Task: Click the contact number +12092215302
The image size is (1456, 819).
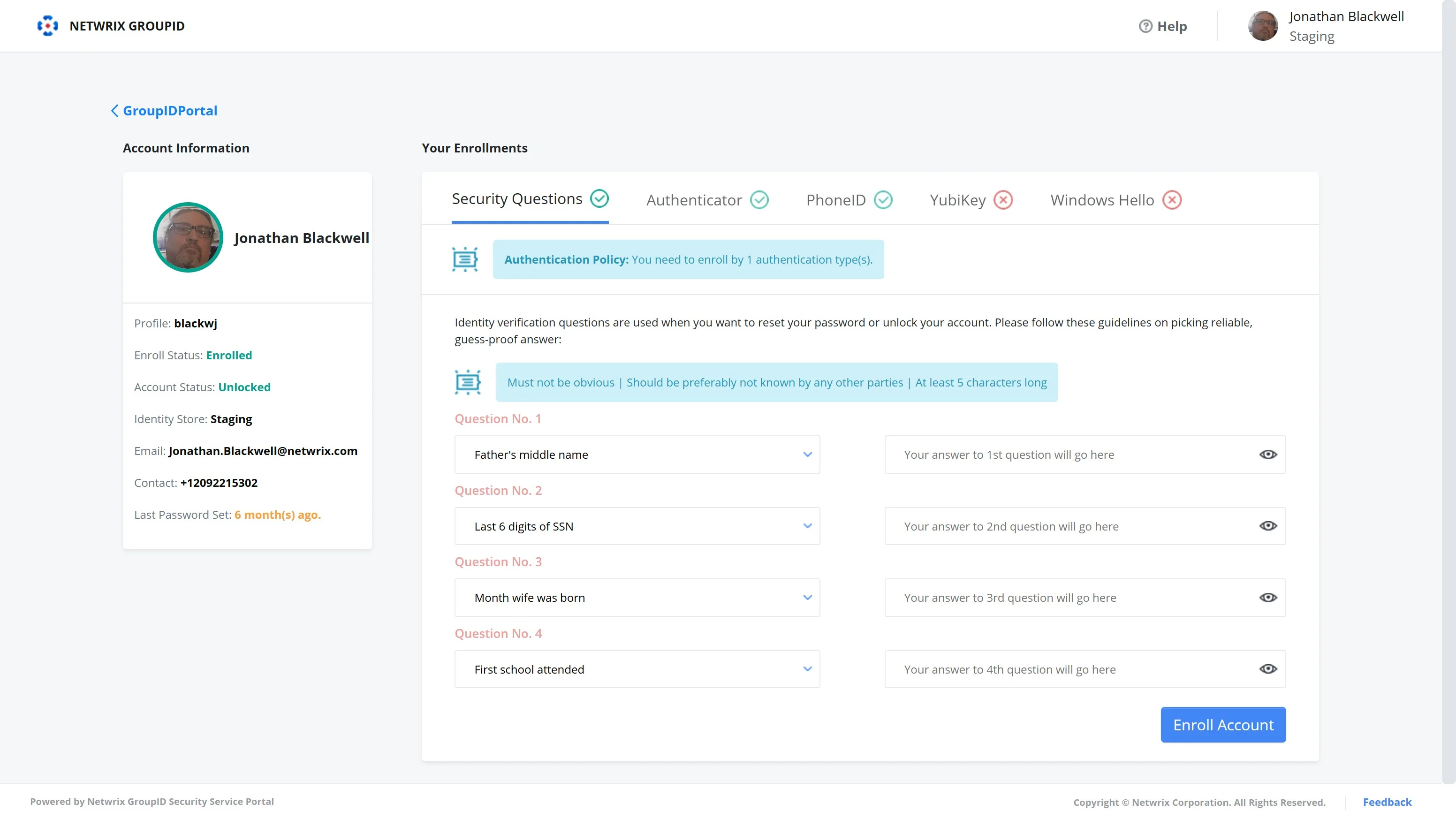Action: (x=219, y=483)
